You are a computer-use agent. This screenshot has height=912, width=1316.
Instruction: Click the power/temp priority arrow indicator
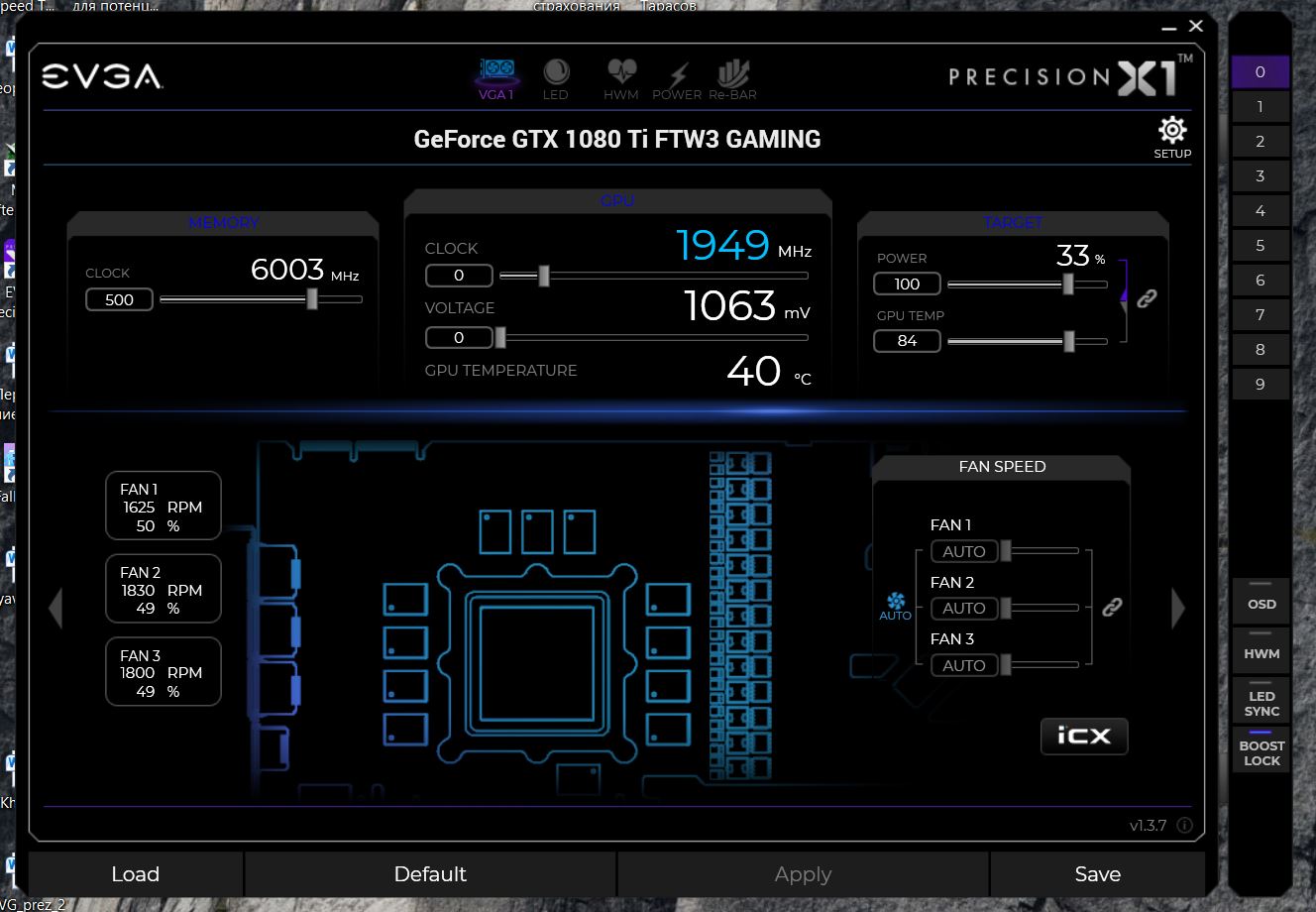[x=1123, y=300]
